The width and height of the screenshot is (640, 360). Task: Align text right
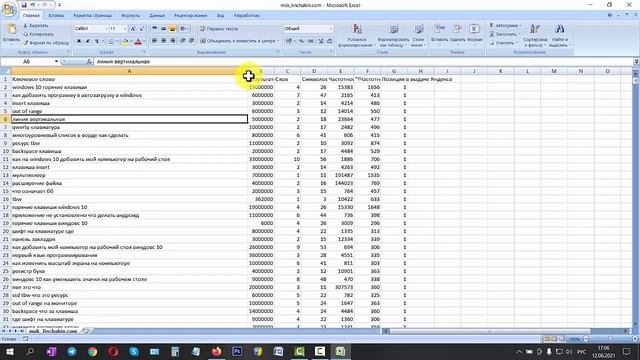(172, 41)
